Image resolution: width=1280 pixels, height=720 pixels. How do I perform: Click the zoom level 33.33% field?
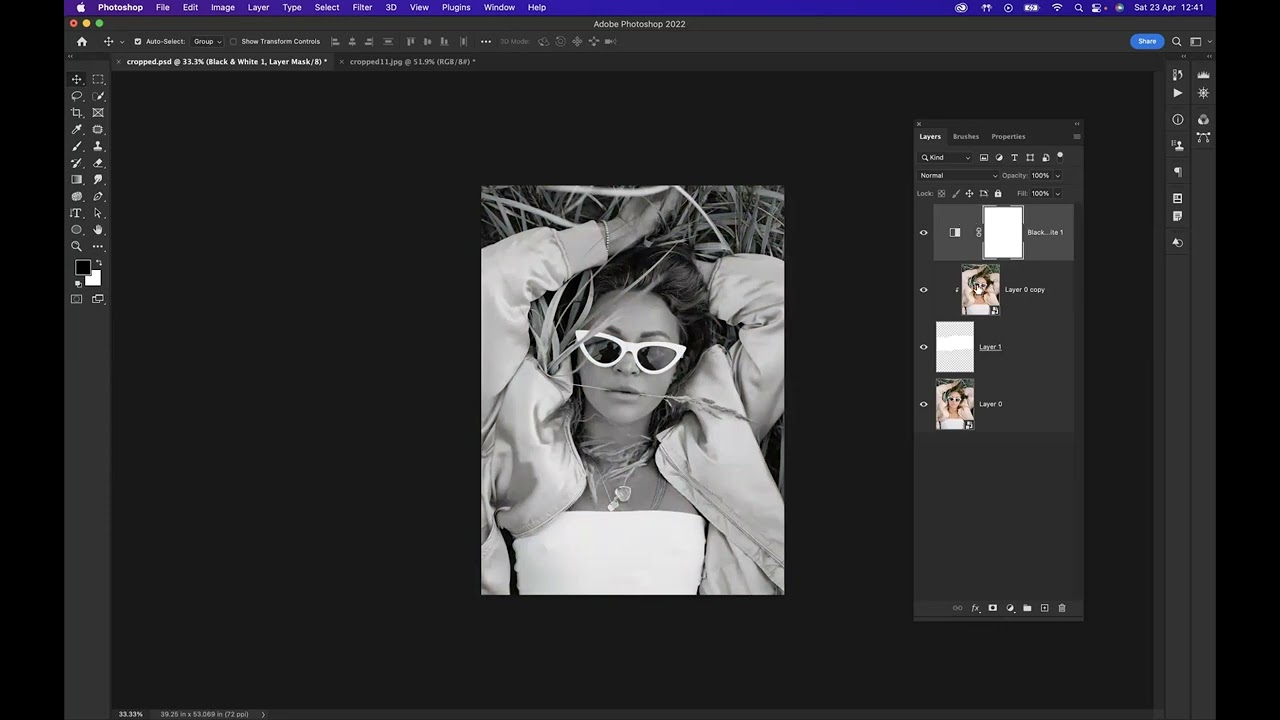coord(131,714)
